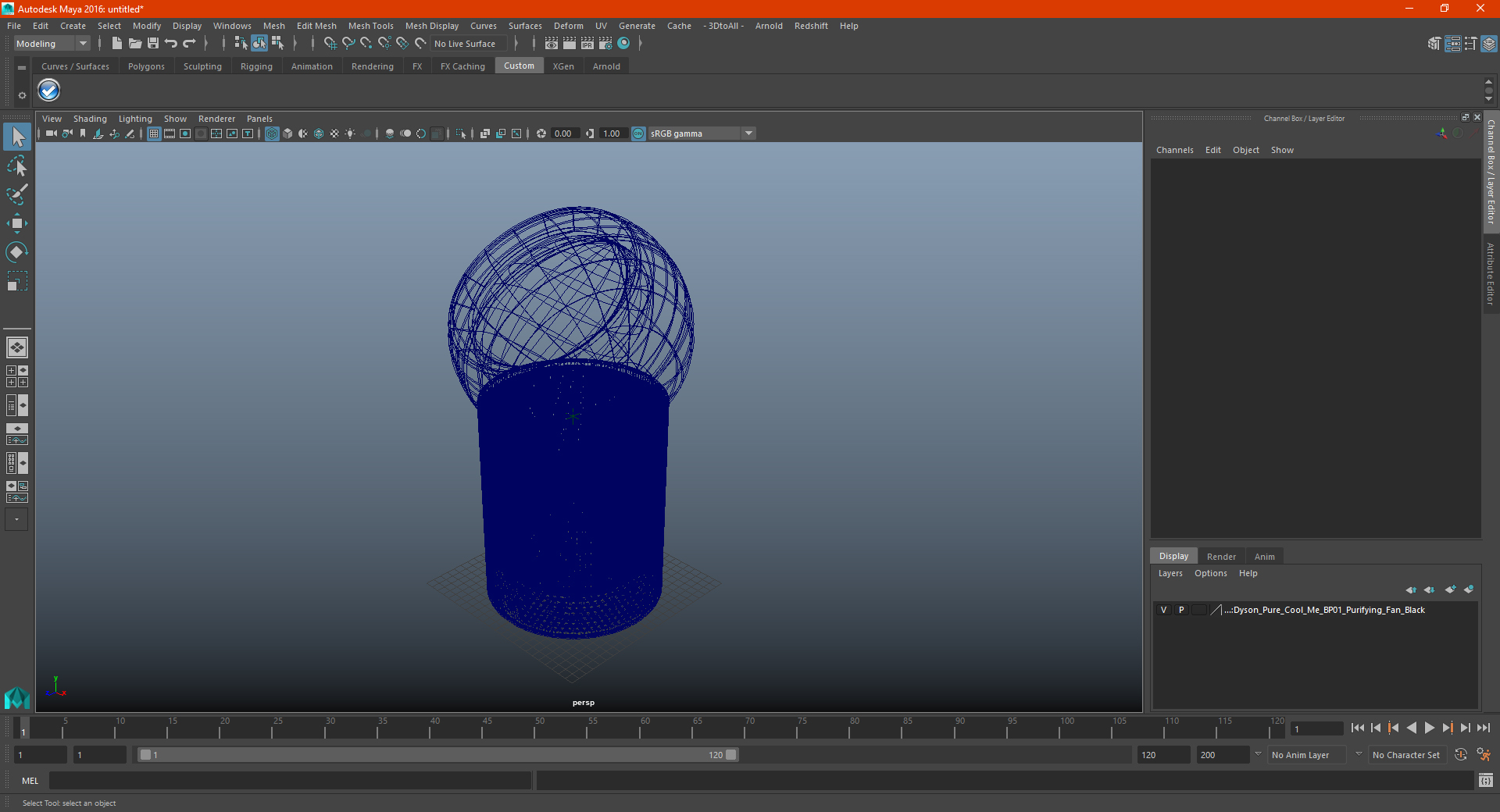Toggle layer playback P box
The width and height of the screenshot is (1500, 812).
(1181, 610)
